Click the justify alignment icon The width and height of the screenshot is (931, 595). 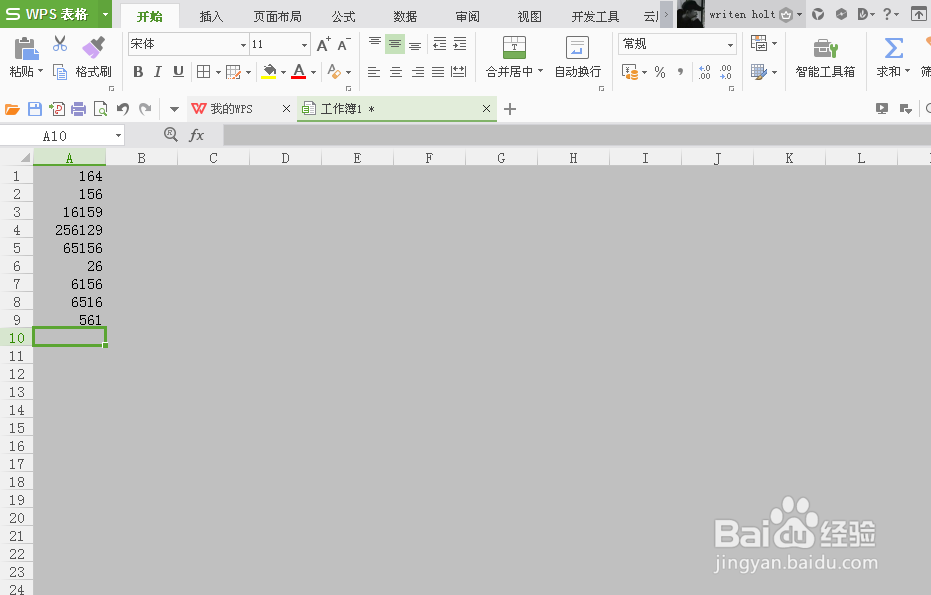pos(438,72)
